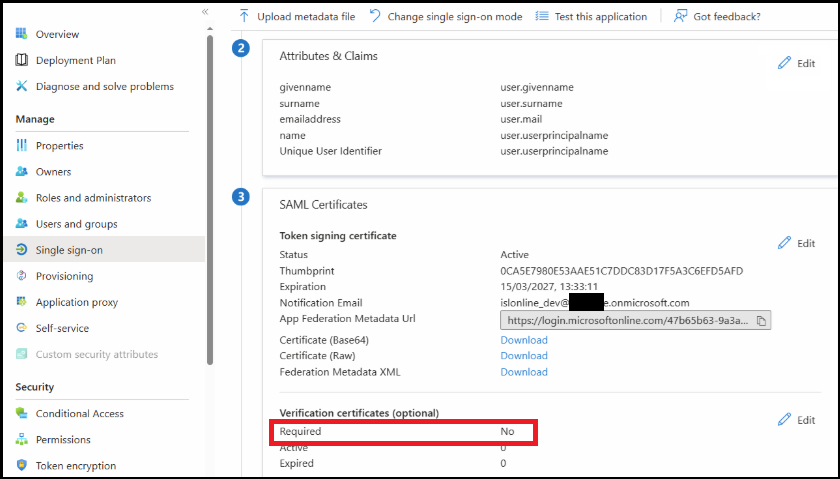Viewport: 840px width, 479px height.
Task: Click the Users and groups icon
Action: 21,223
